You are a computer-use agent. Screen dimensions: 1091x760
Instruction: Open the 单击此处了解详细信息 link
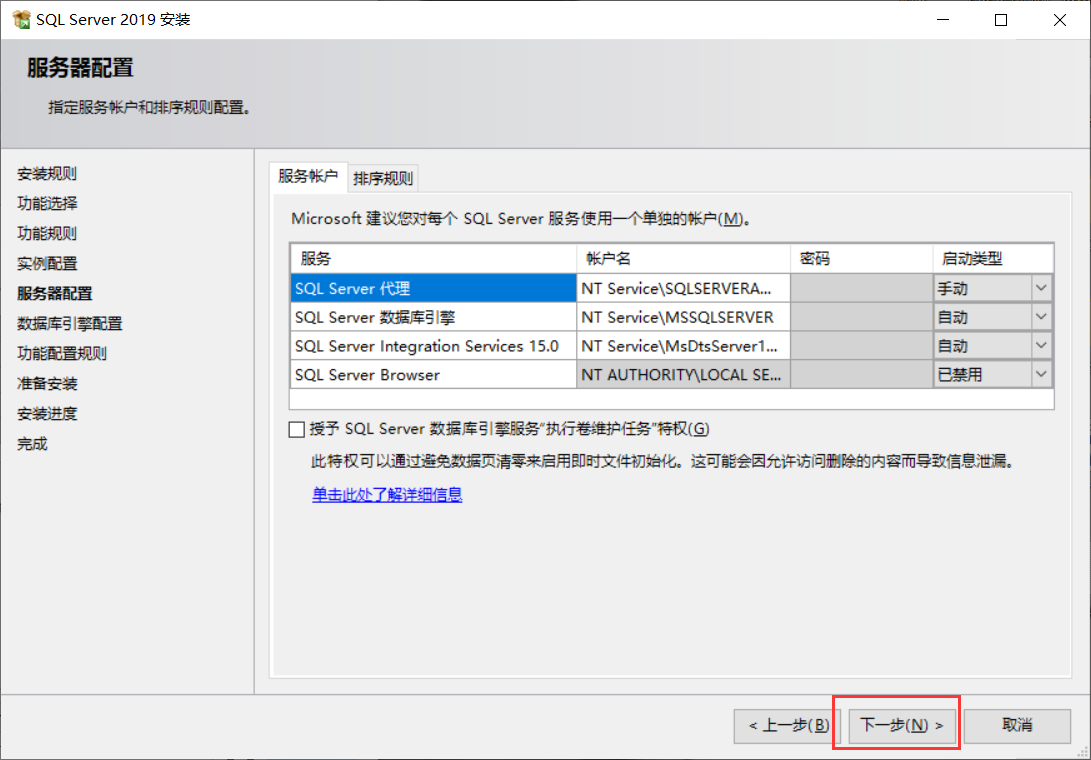tap(386, 494)
